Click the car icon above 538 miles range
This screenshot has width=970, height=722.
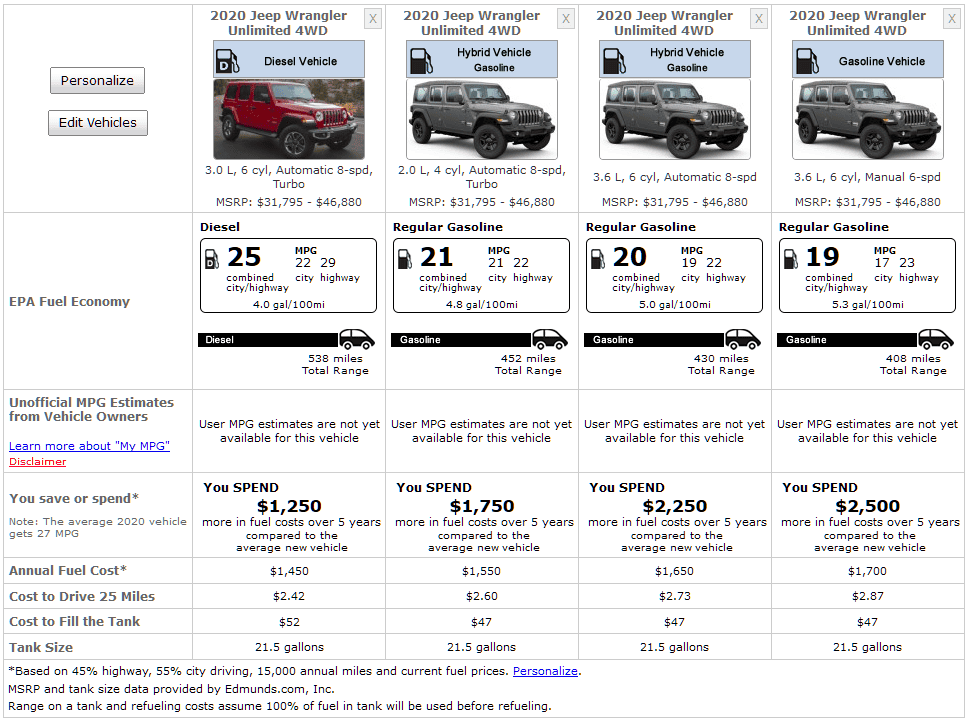point(357,339)
